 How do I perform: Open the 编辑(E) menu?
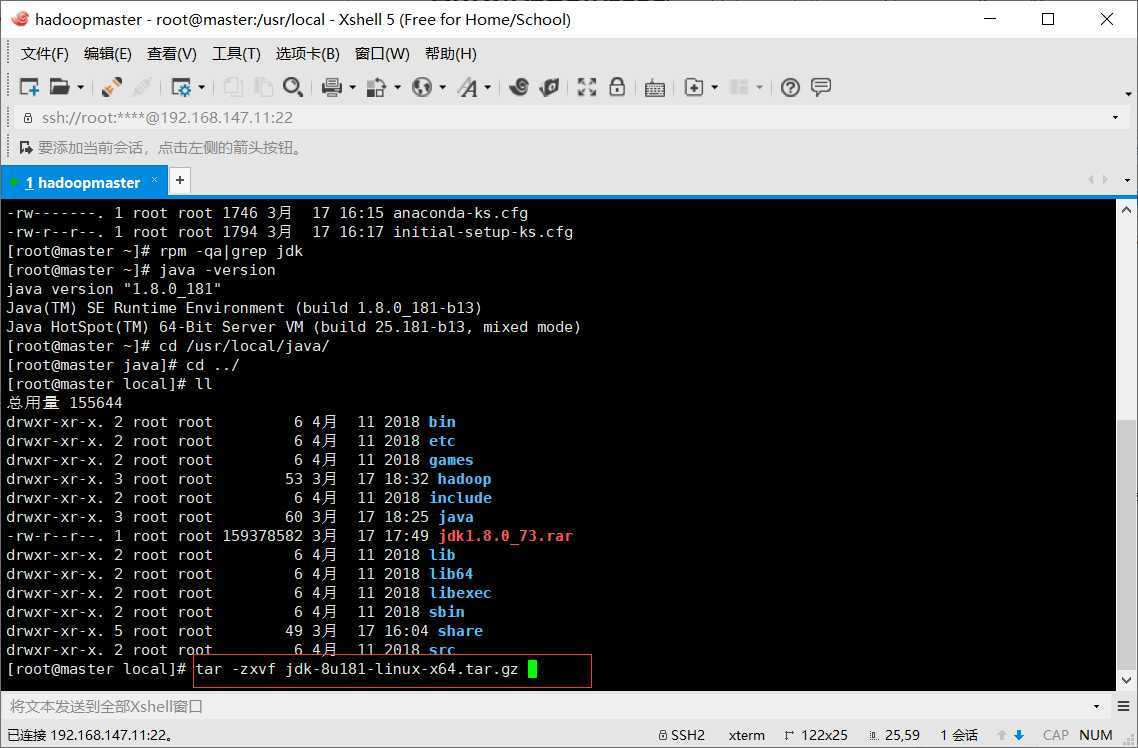click(107, 54)
